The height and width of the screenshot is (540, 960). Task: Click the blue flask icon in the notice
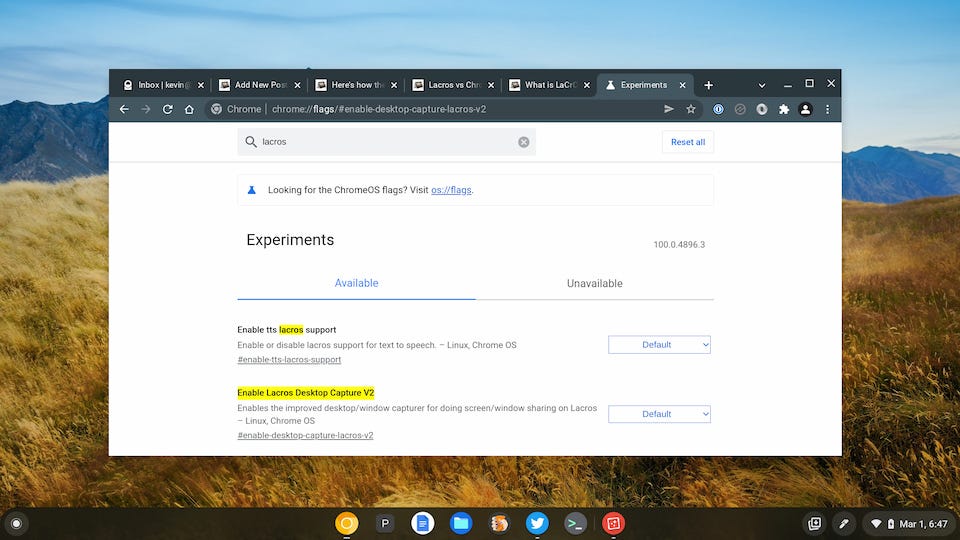(251, 190)
